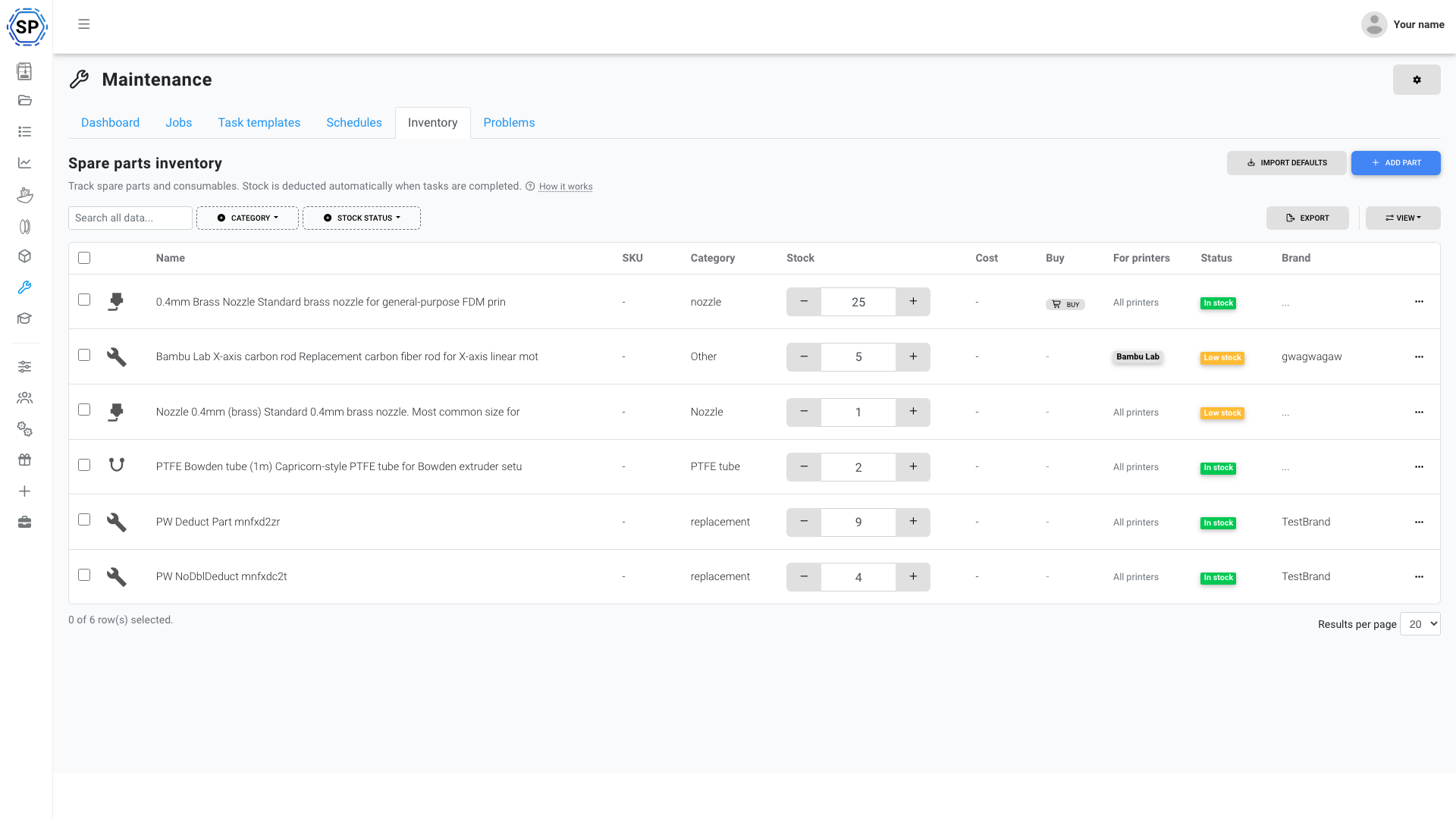Expand the View options dropdown

pyautogui.click(x=1402, y=218)
